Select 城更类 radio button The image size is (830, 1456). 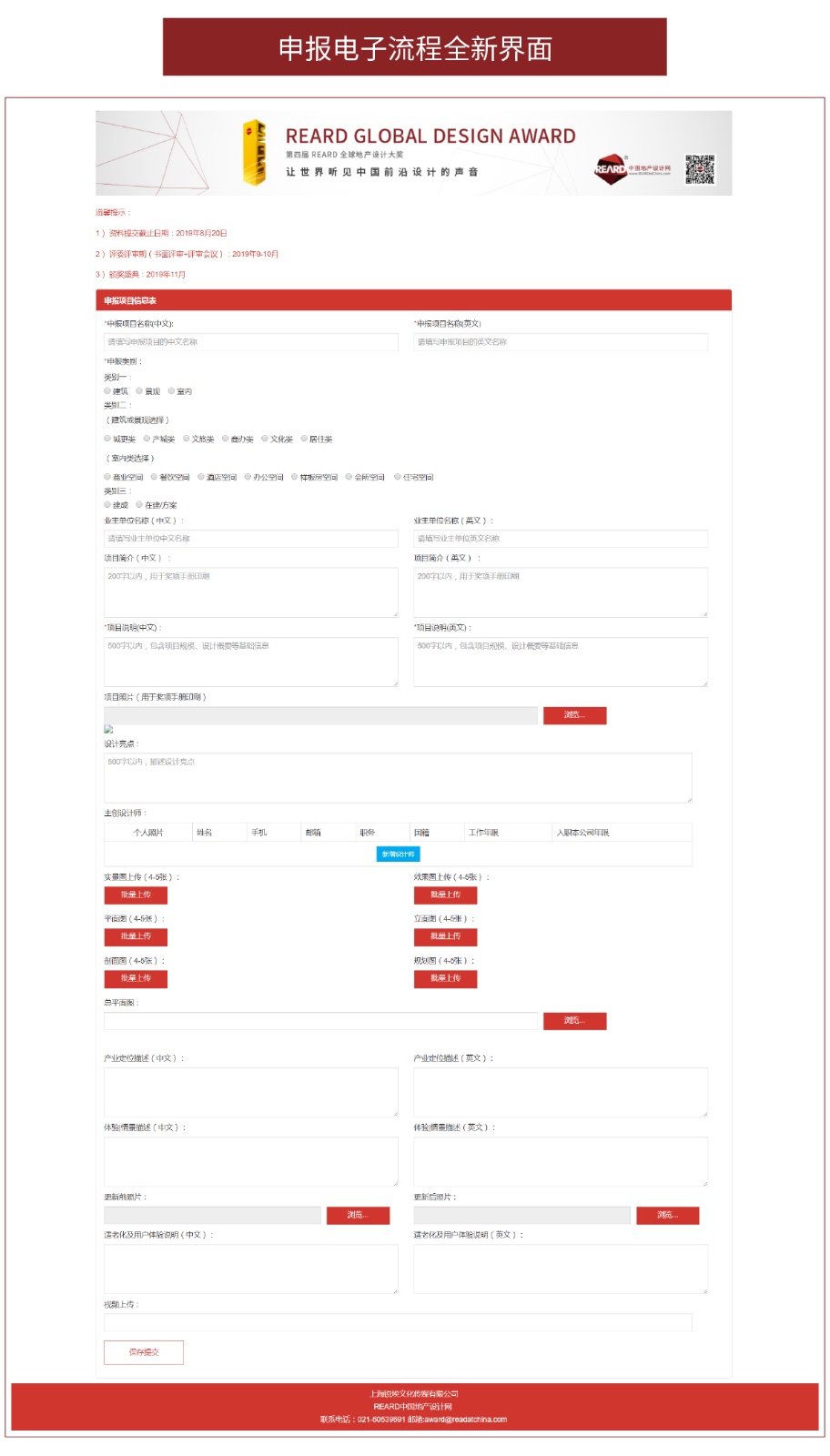(107, 439)
